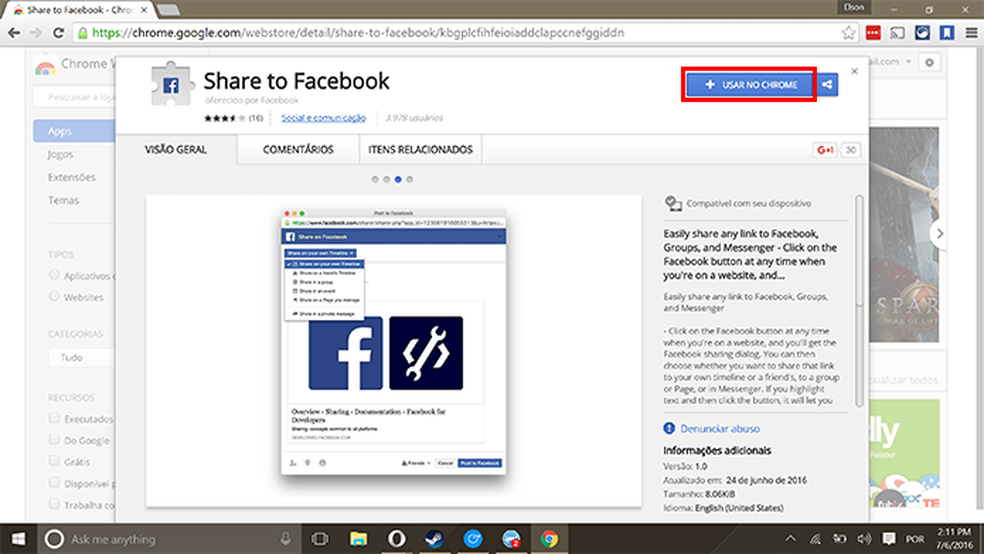Click the Share to Facebook puzzle icon

171,84
